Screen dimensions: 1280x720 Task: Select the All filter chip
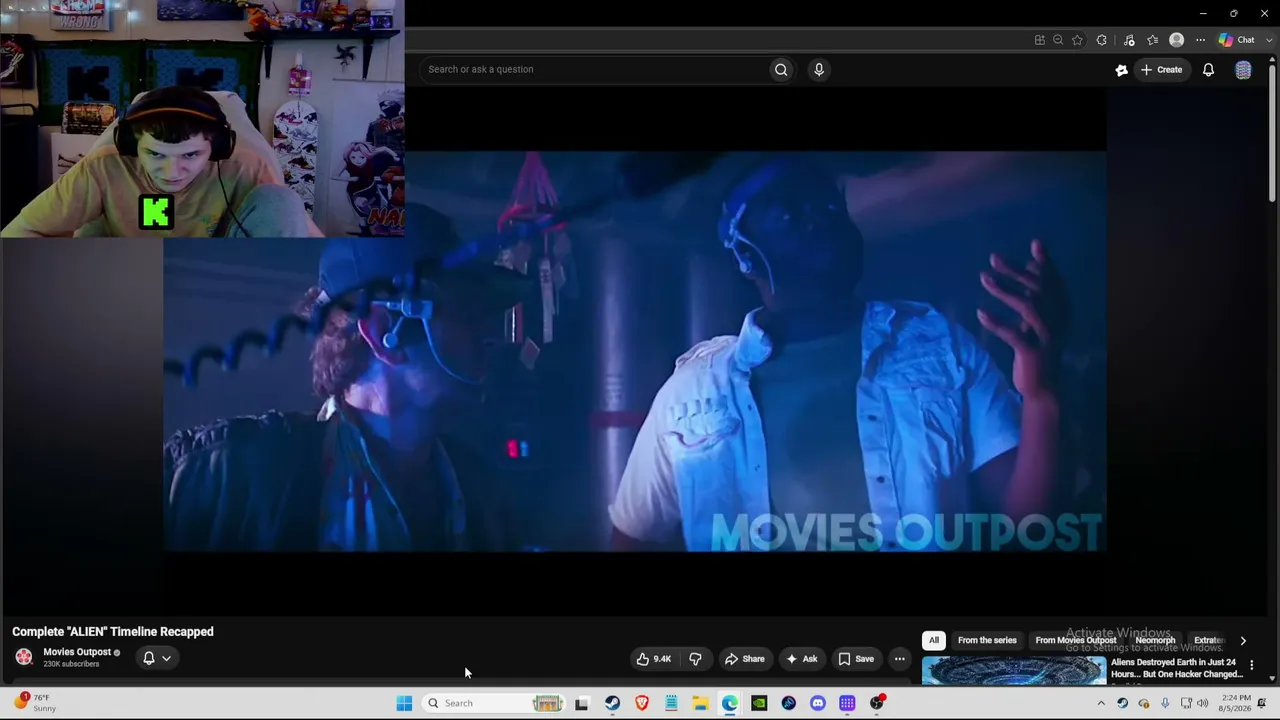pos(934,640)
